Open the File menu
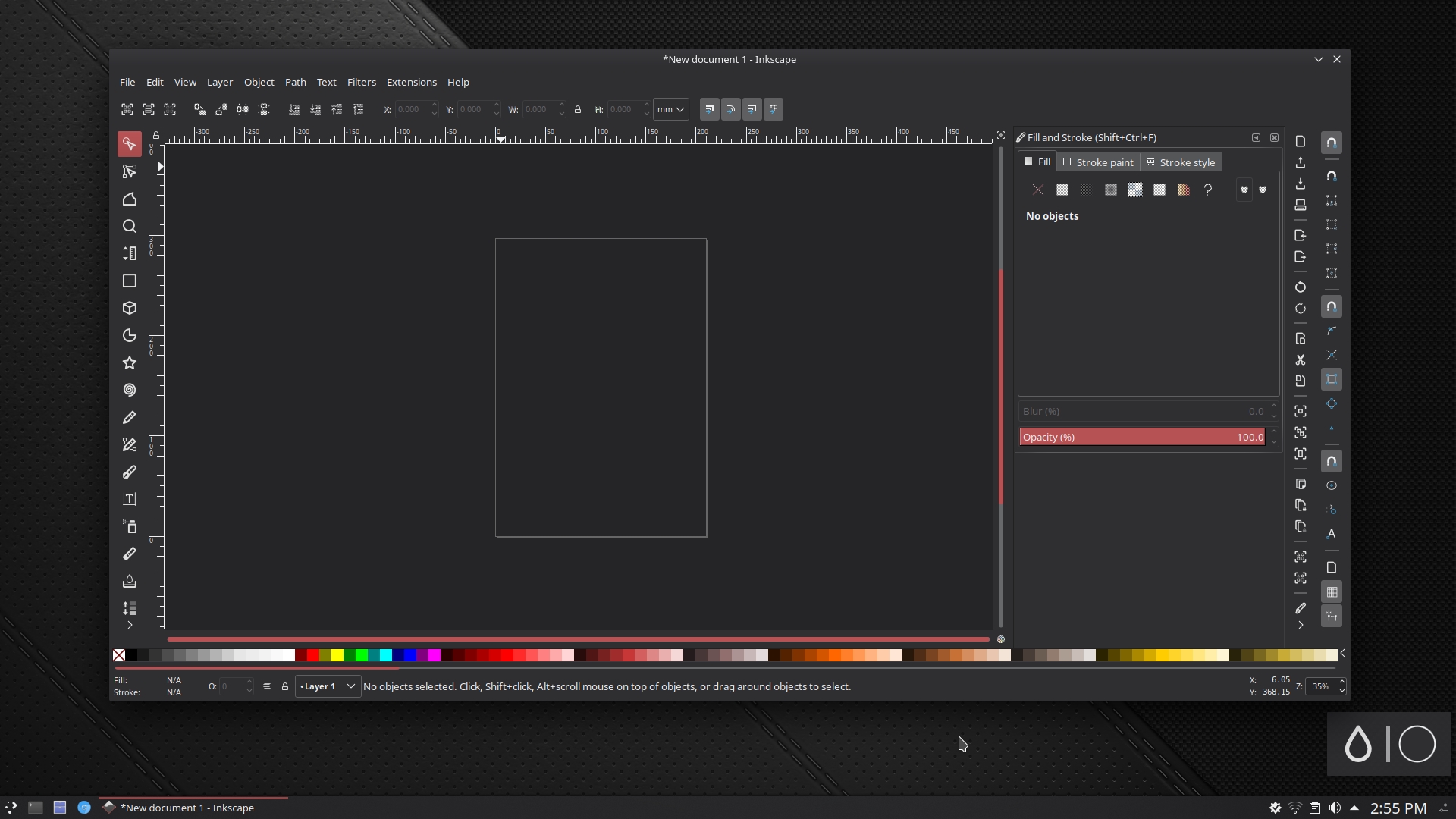The width and height of the screenshot is (1456, 819). click(127, 83)
